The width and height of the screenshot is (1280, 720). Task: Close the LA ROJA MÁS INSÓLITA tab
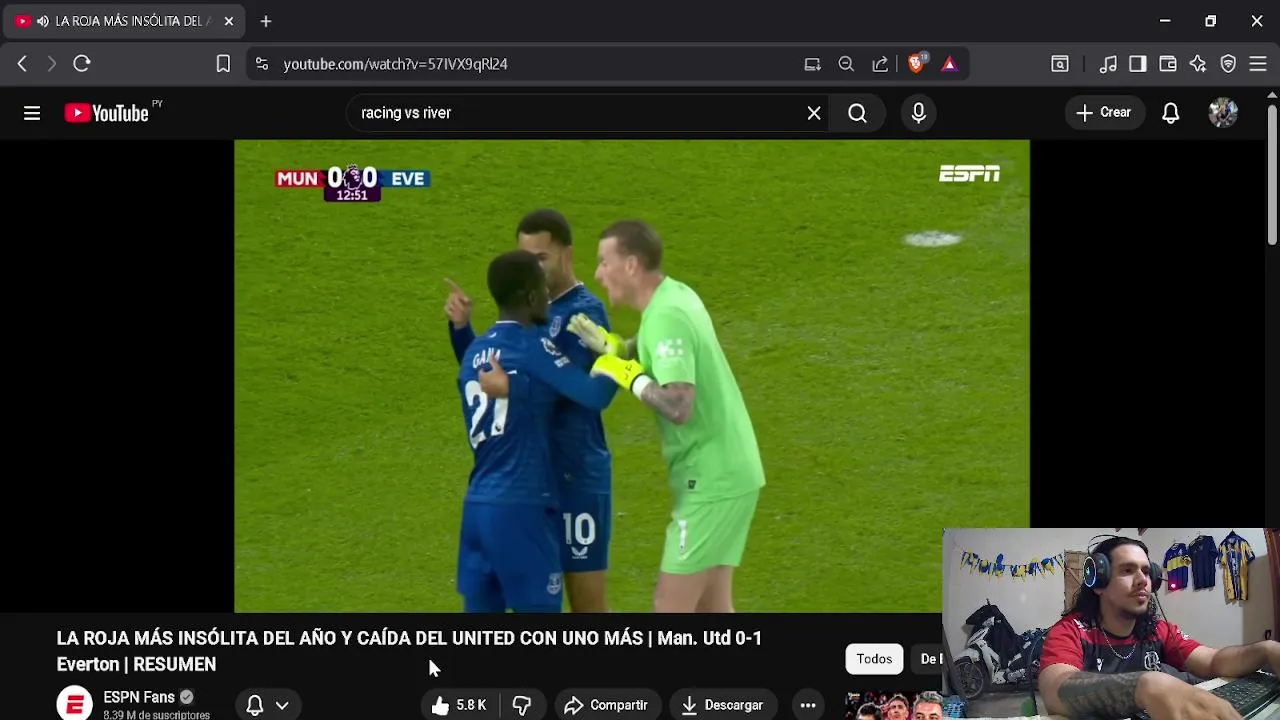pyautogui.click(x=228, y=21)
